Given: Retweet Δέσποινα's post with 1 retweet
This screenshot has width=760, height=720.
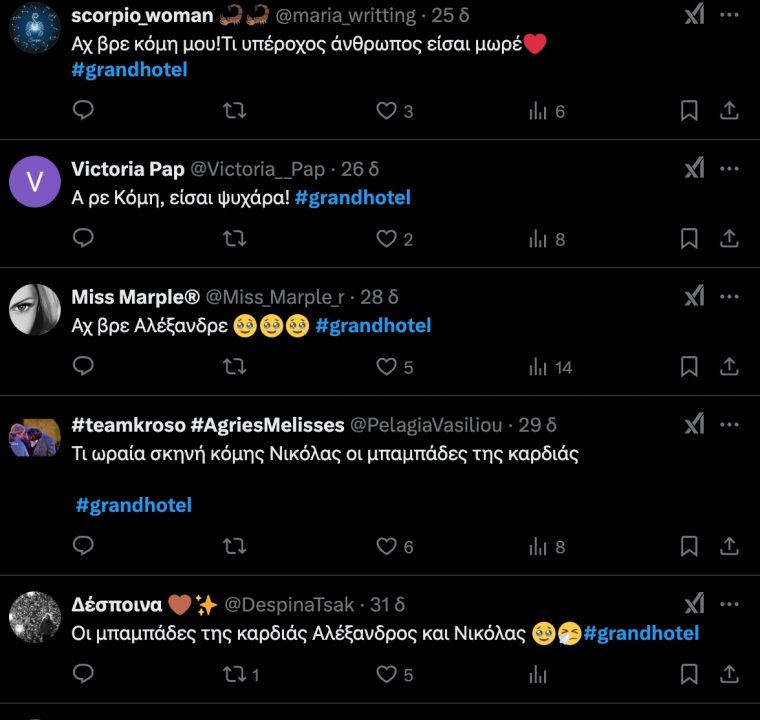Looking at the screenshot, I should [234, 675].
